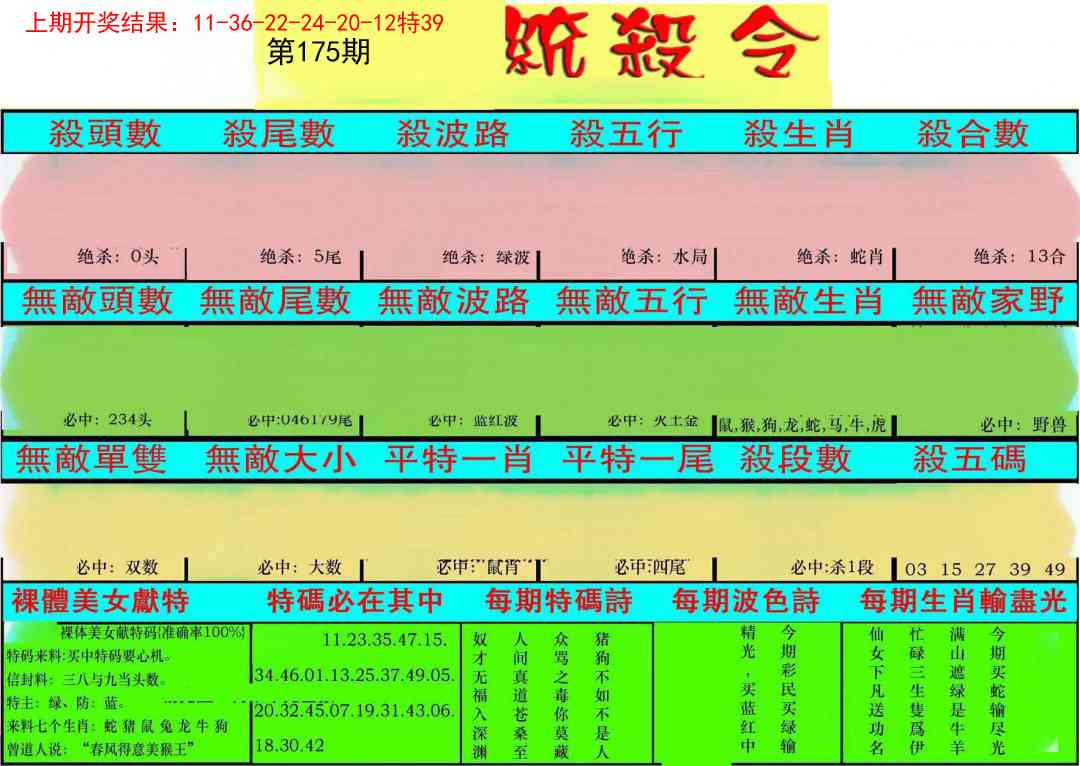Select the 殺頭數 header
The width and height of the screenshot is (1080, 766).
click(105, 134)
